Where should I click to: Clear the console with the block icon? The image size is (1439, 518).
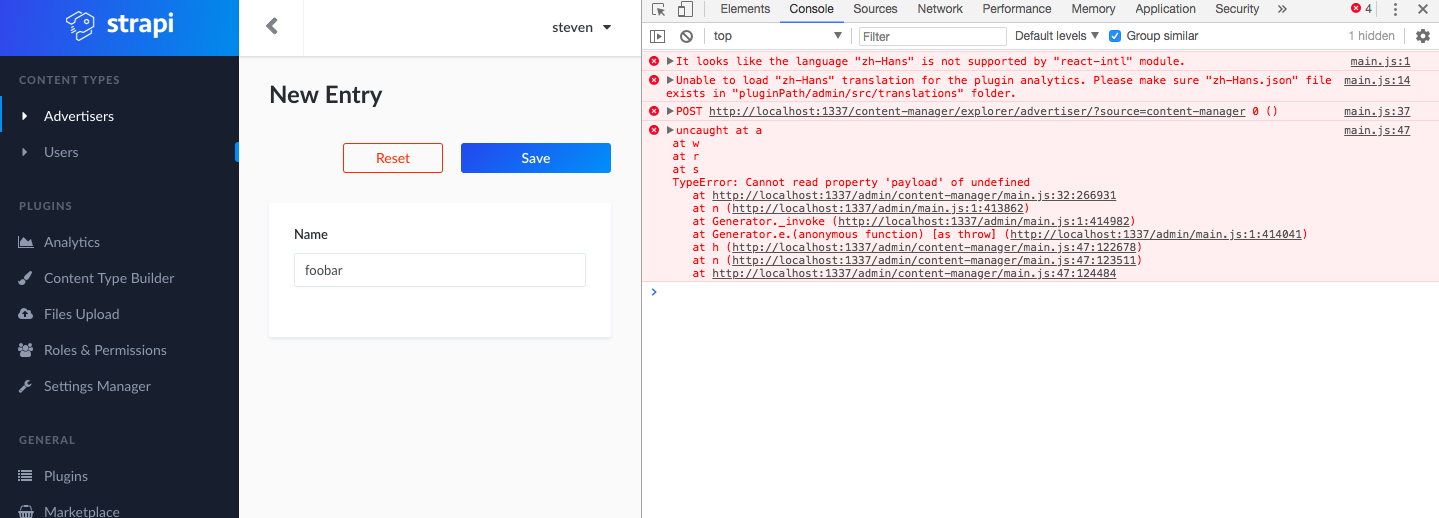(x=686, y=36)
